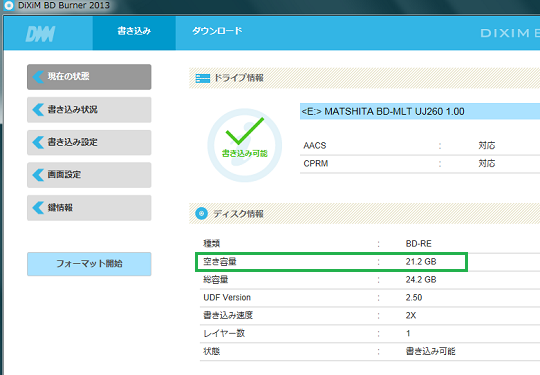This screenshot has height=375, width=540.
Task: Click the BD-RE disc type value
Action: pos(418,244)
